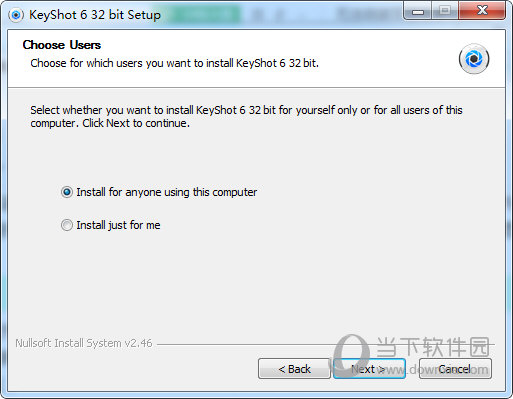Close the KeyShot 6 Setup window
Screen dimensions: 513x399
tap(482, 11)
